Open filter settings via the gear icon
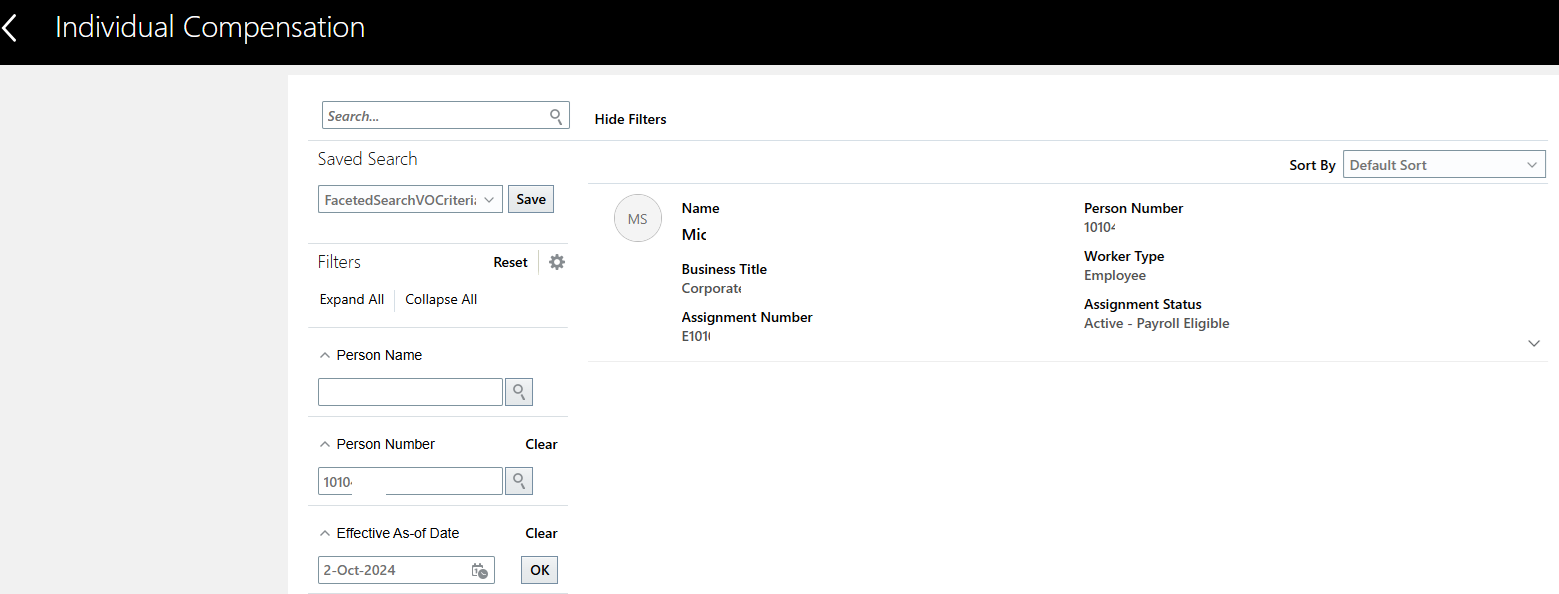This screenshot has height=594, width=1559. coord(556,261)
